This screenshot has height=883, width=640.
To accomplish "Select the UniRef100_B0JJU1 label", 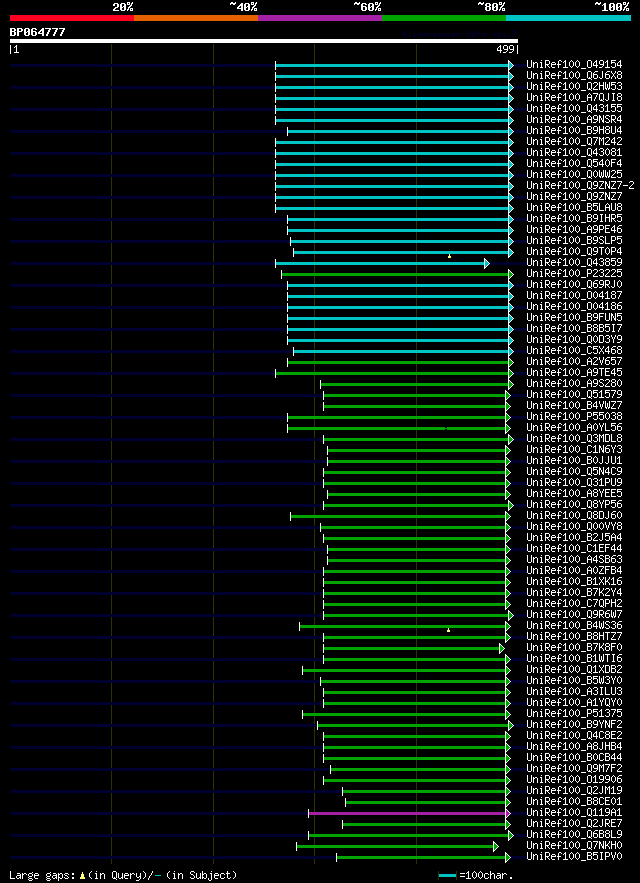I will point(574,461).
